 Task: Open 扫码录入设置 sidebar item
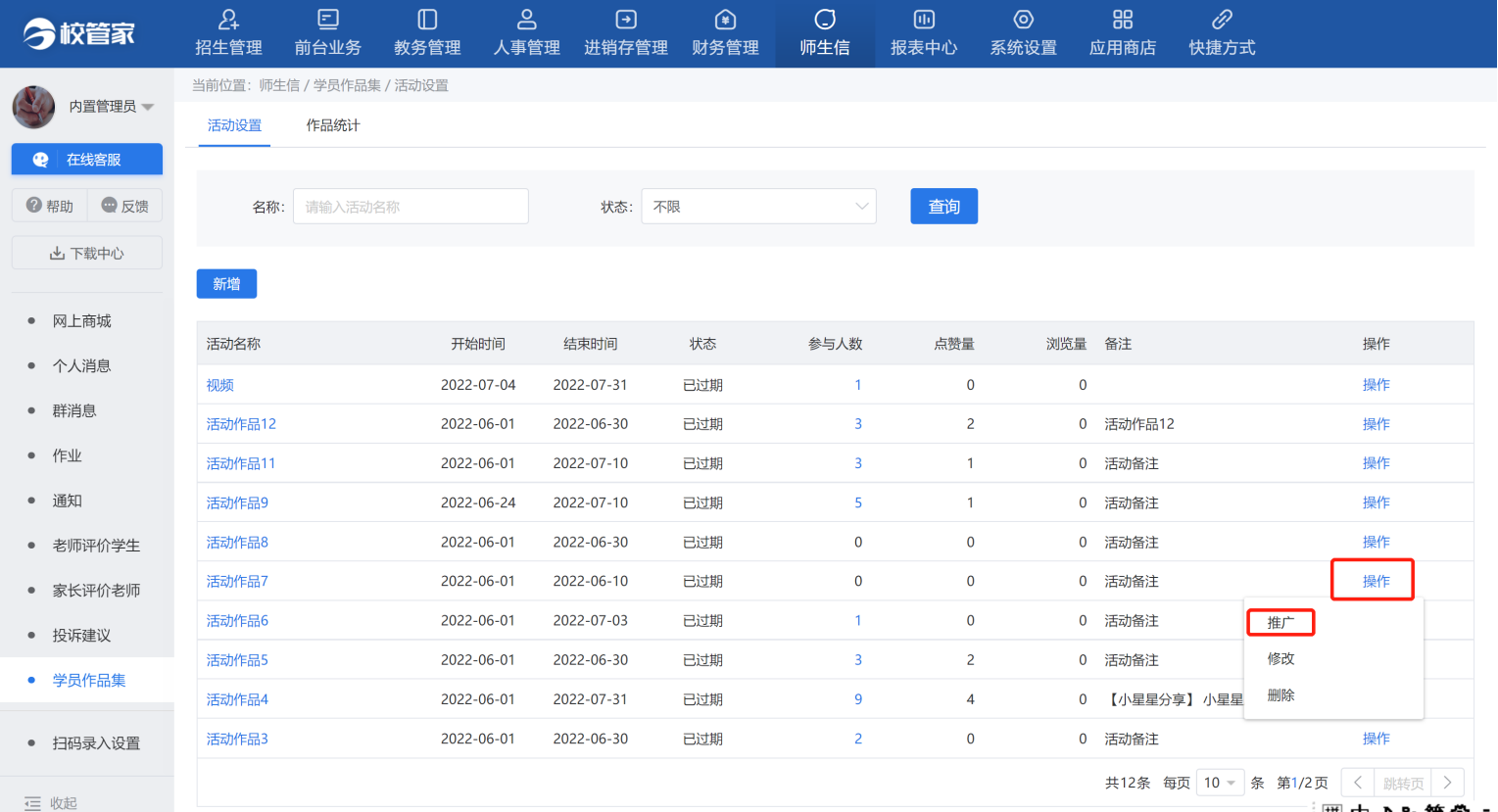(96, 743)
